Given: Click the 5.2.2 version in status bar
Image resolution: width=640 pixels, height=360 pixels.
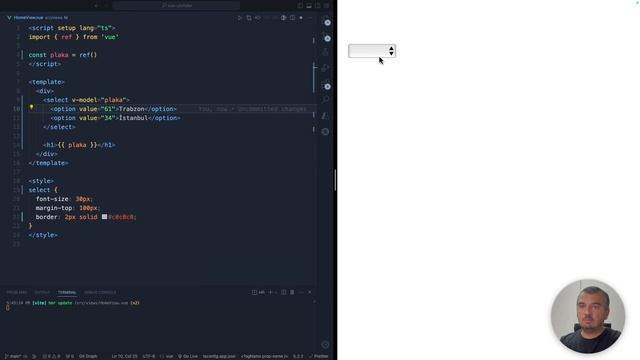Looking at the screenshot, I should [x=298, y=356].
